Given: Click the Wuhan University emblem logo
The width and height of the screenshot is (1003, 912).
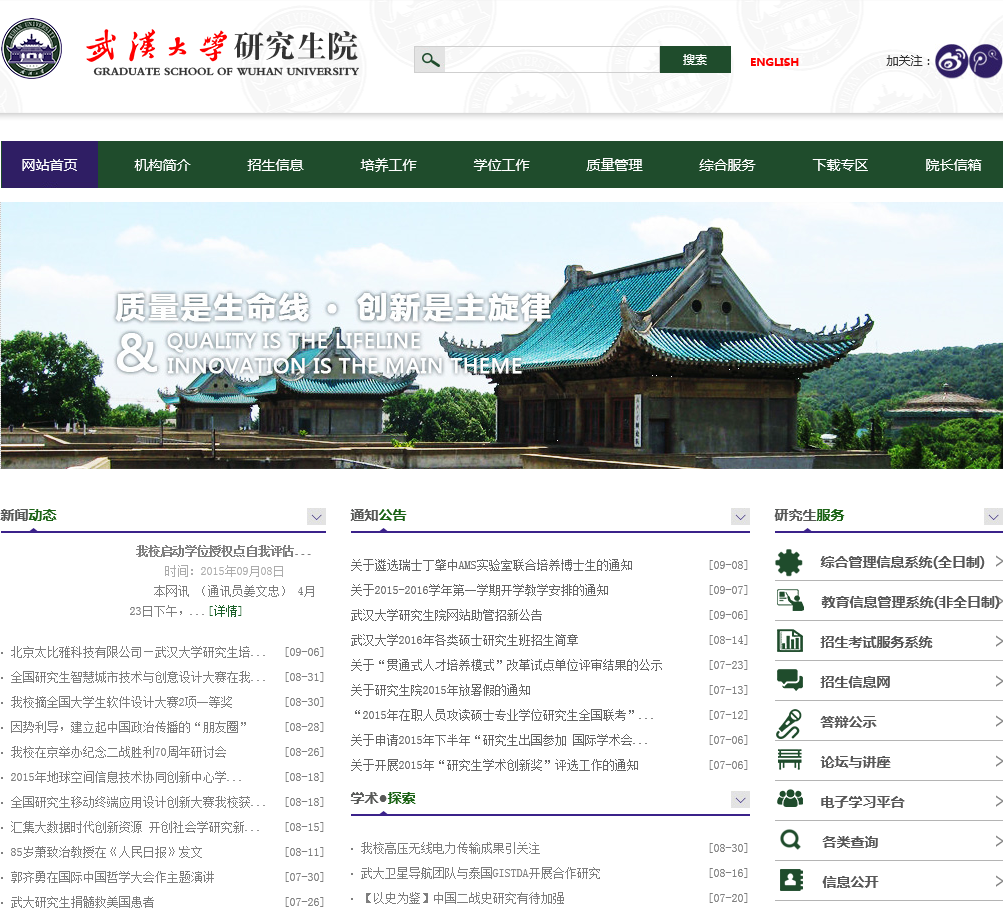Looking at the screenshot, I should [x=31, y=49].
